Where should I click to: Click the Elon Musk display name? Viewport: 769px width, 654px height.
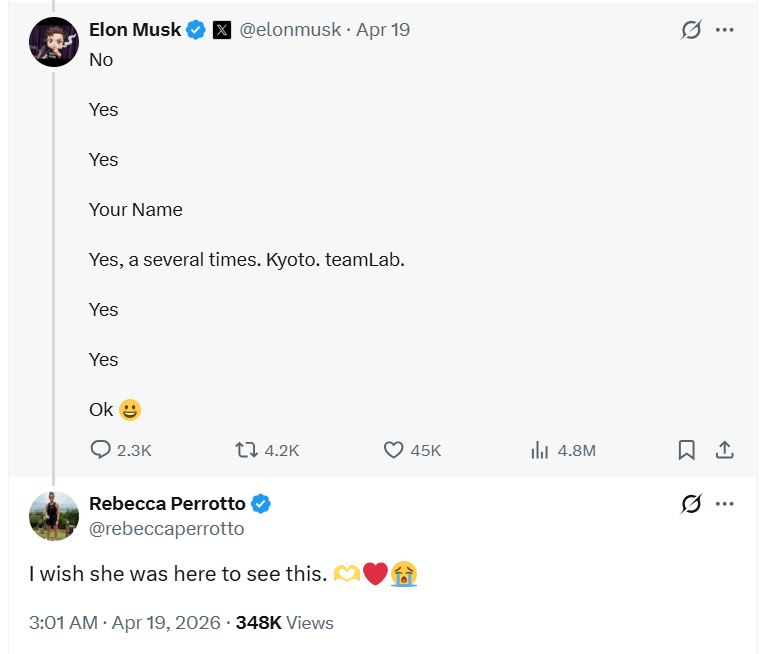tap(135, 30)
